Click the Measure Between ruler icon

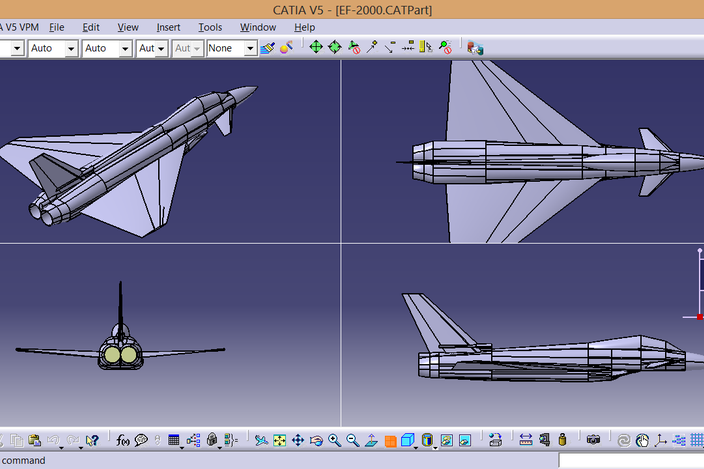tap(526, 440)
